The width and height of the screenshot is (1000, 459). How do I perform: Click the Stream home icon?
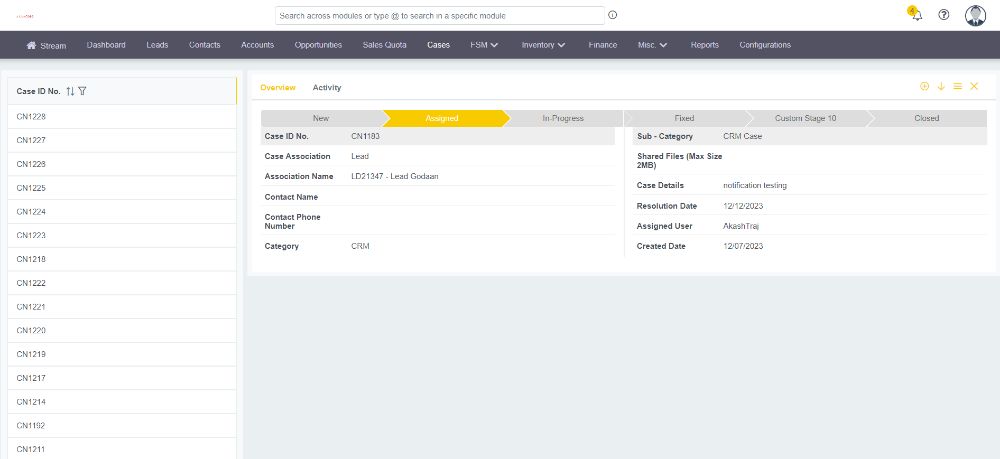pos(32,45)
